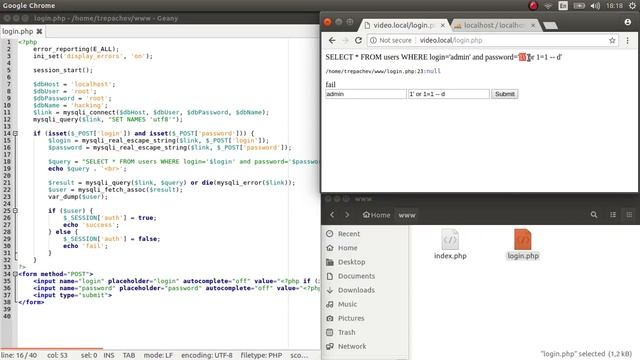This screenshot has height=360, width=640.
Task: Collapse the if isset fold on line 14
Action: point(15,133)
